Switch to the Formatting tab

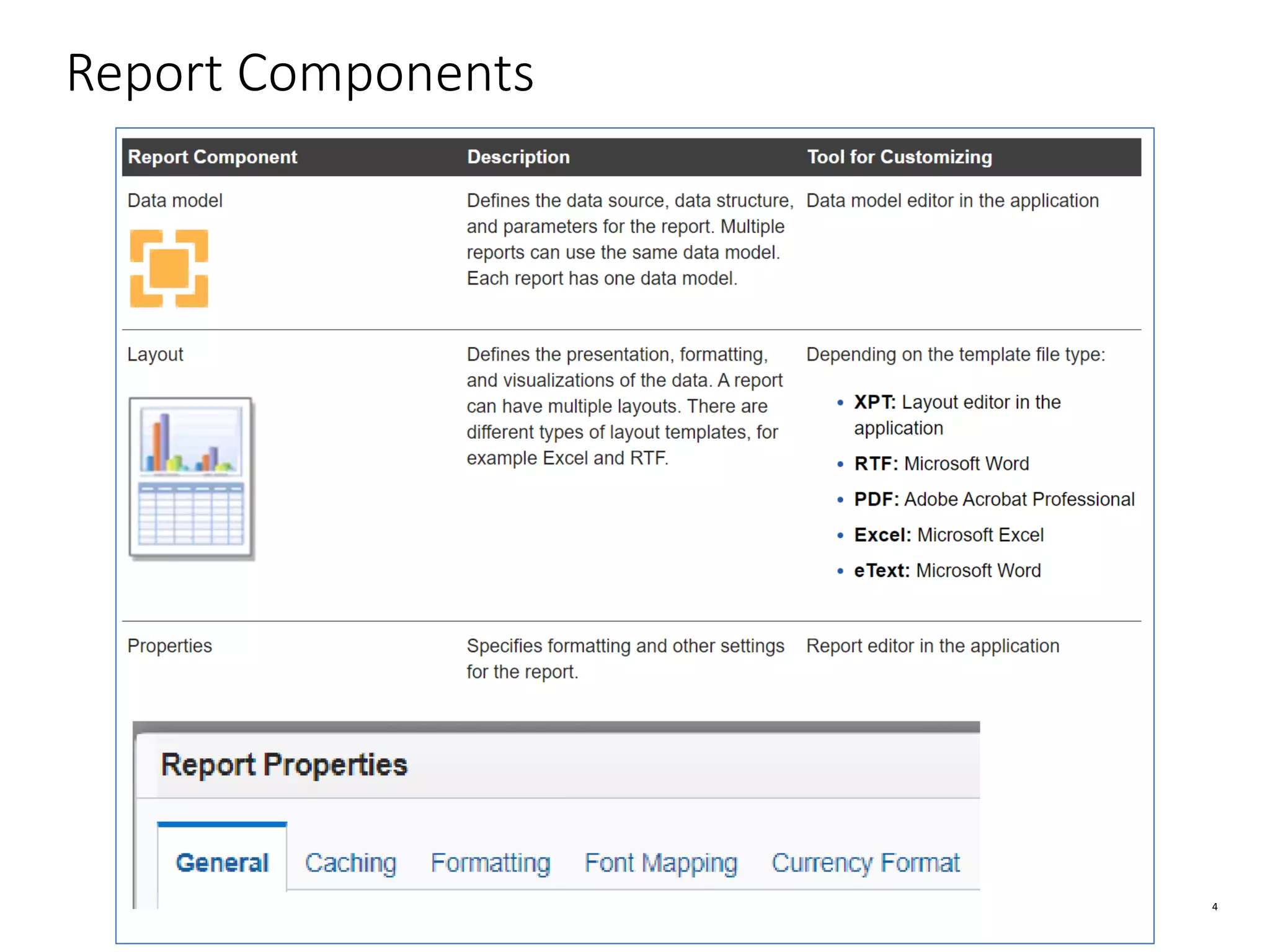click(491, 863)
